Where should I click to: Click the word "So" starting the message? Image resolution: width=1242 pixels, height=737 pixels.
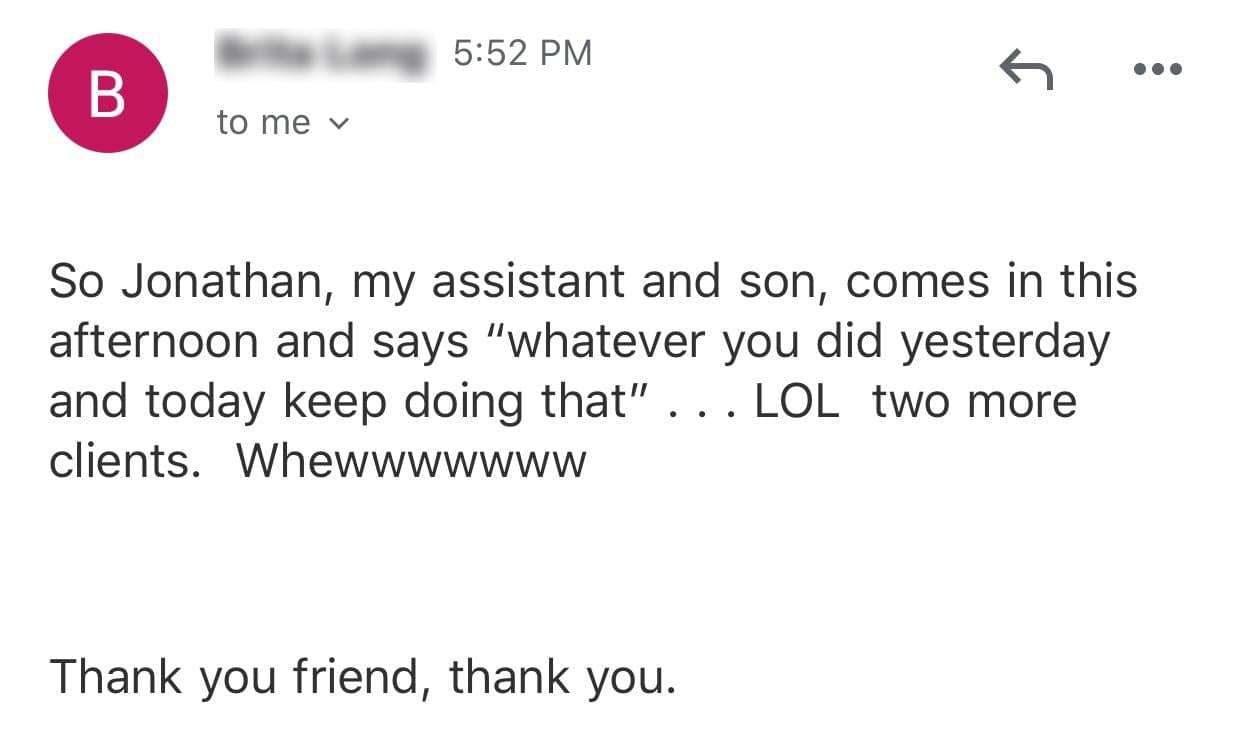click(x=77, y=282)
